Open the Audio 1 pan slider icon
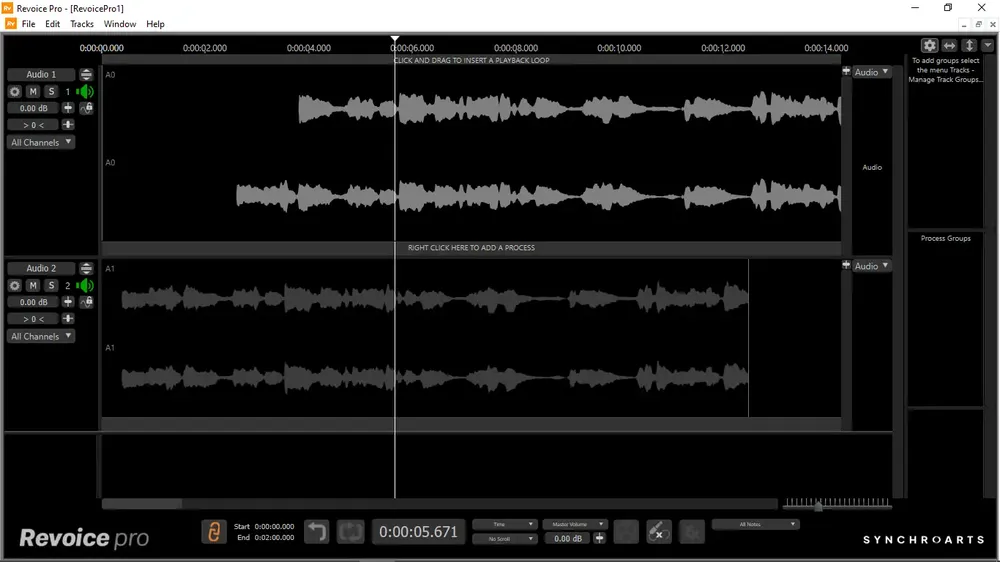 pyautogui.click(x=68, y=125)
